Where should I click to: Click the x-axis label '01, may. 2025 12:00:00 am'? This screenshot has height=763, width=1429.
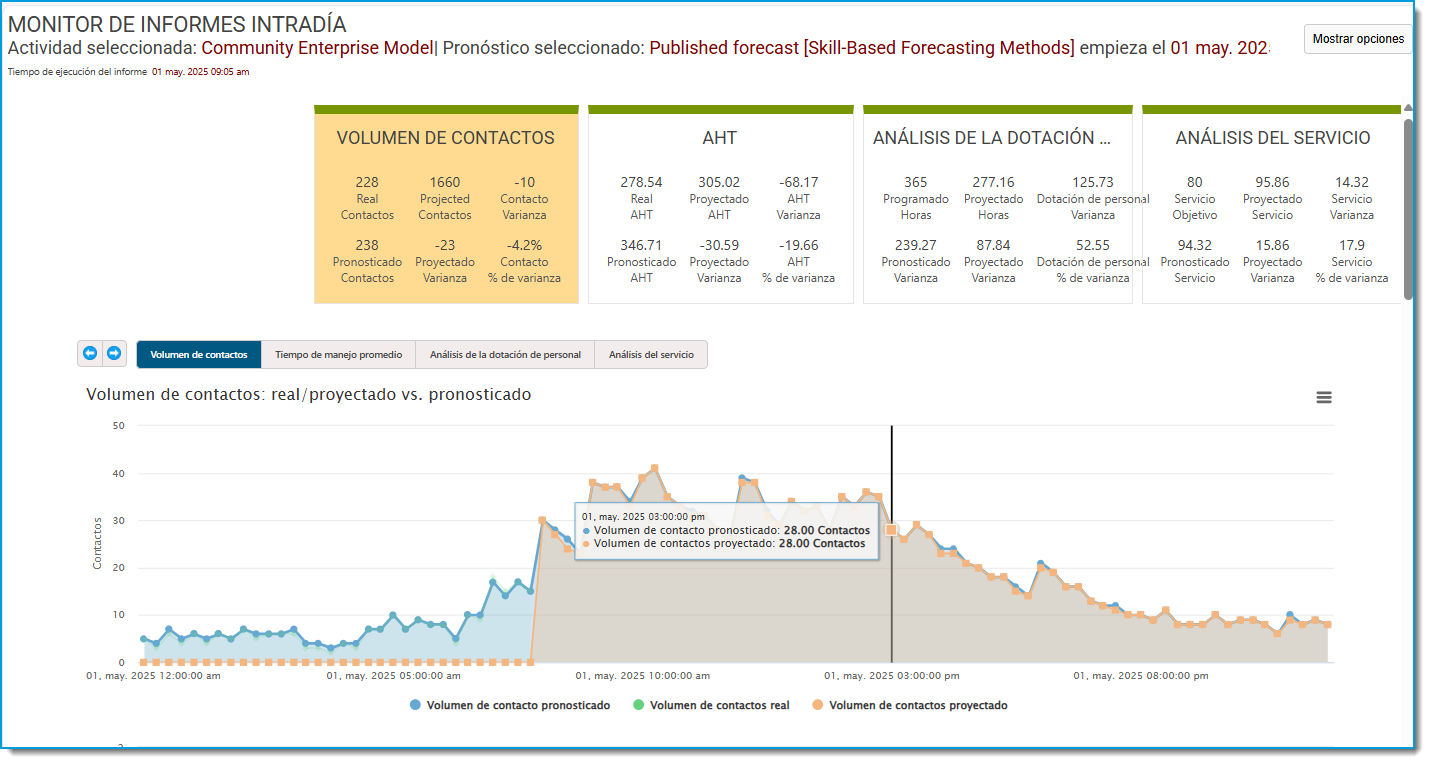(154, 675)
